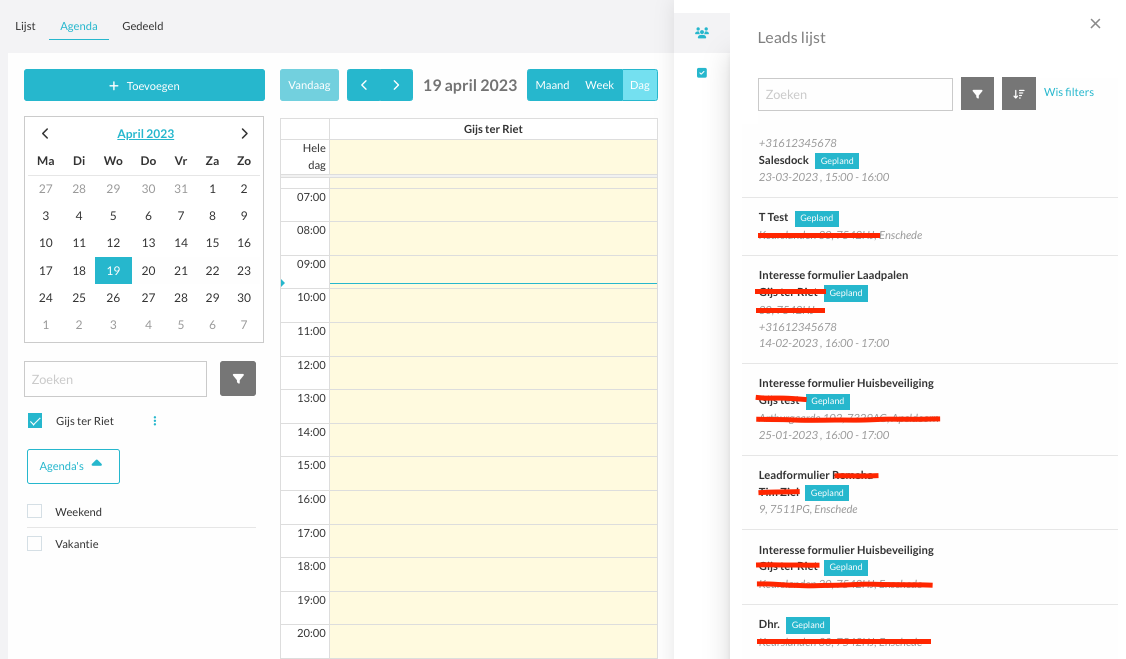
Task: Click the agenda Zoeken search field
Action: pyautogui.click(x=116, y=379)
